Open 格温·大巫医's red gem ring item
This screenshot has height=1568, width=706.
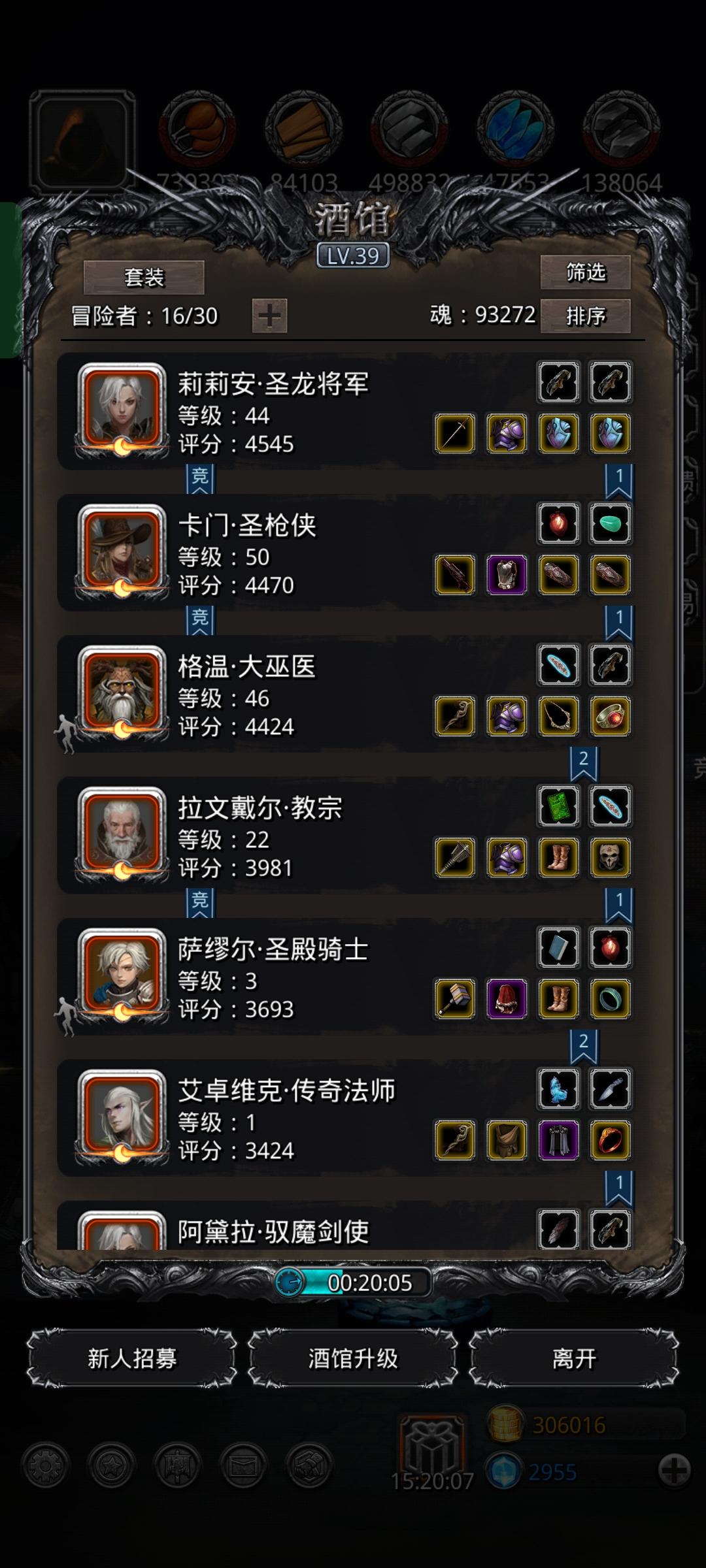coord(610,716)
